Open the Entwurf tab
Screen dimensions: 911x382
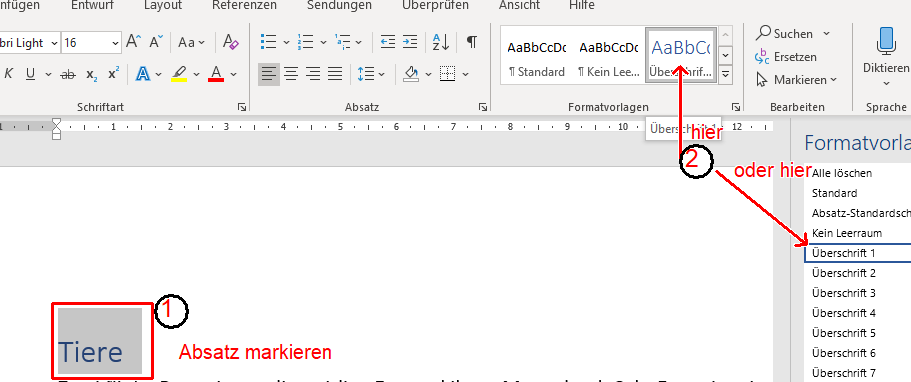pos(92,6)
